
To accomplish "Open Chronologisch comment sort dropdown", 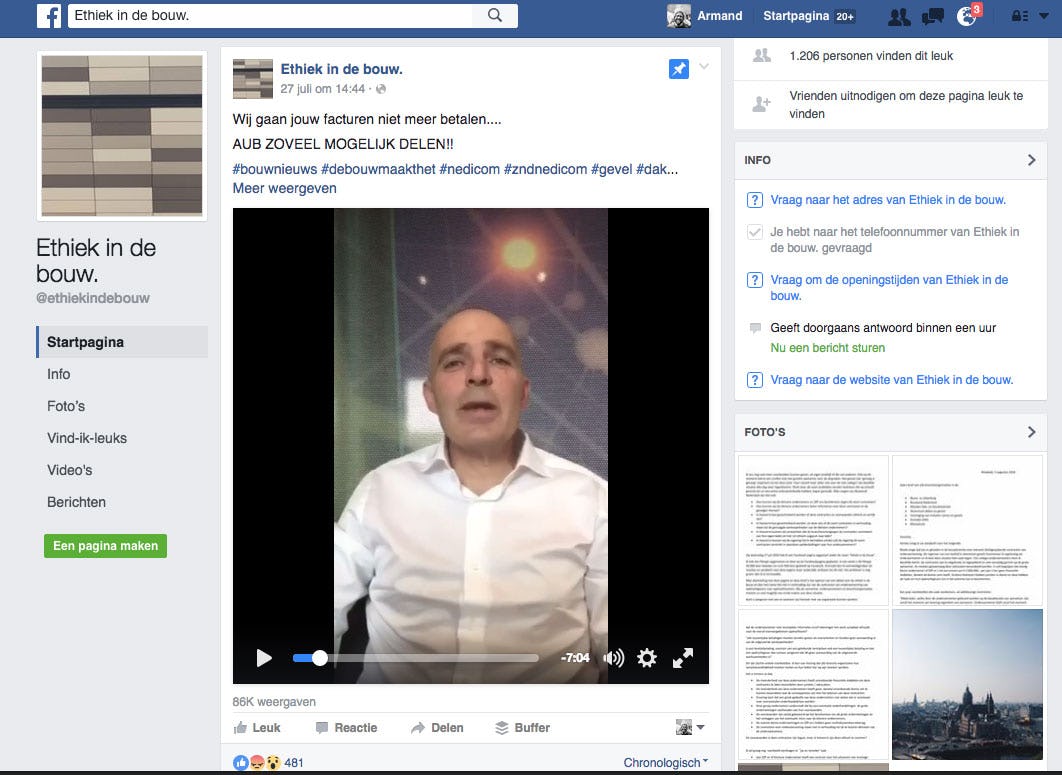I will (x=665, y=762).
